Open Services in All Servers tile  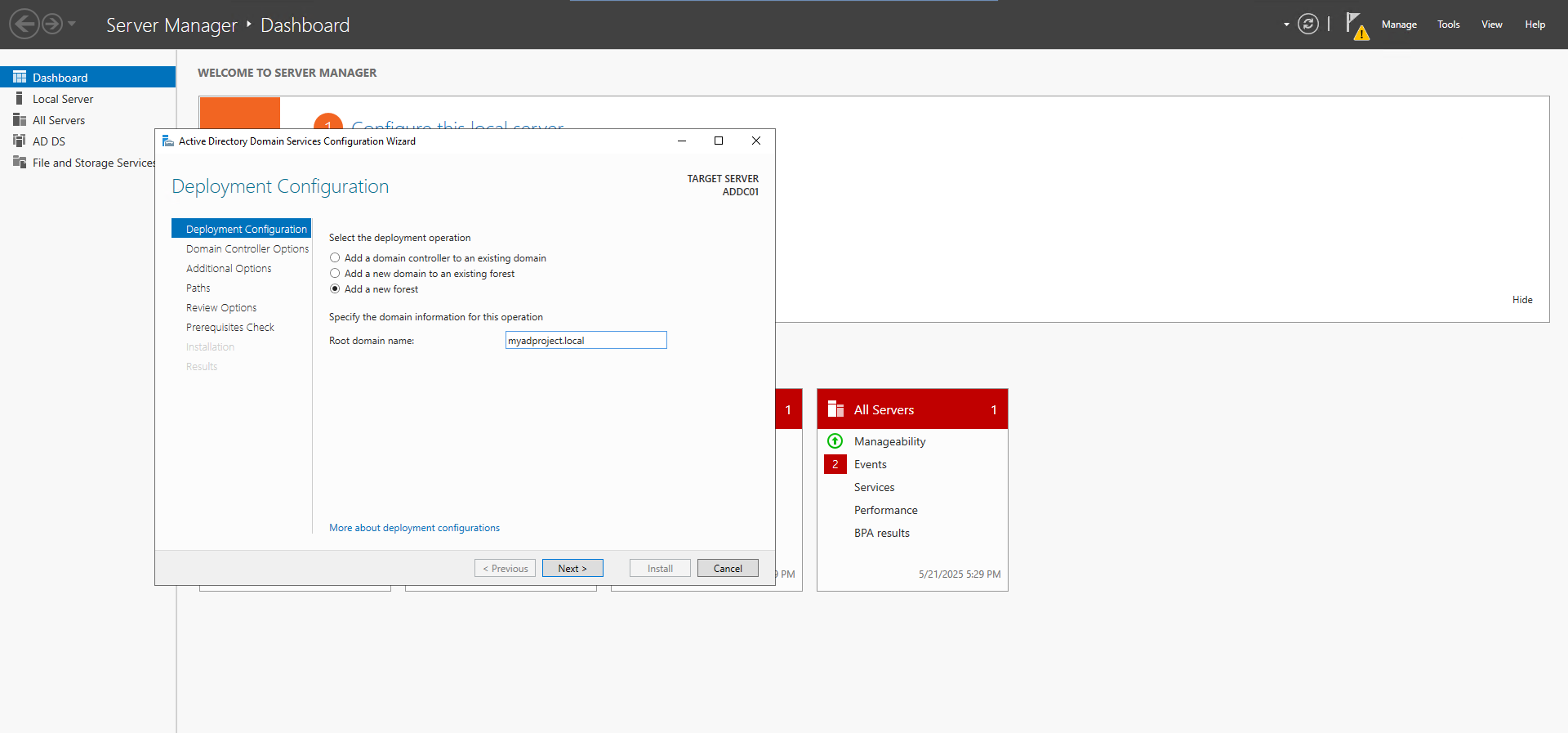(875, 487)
